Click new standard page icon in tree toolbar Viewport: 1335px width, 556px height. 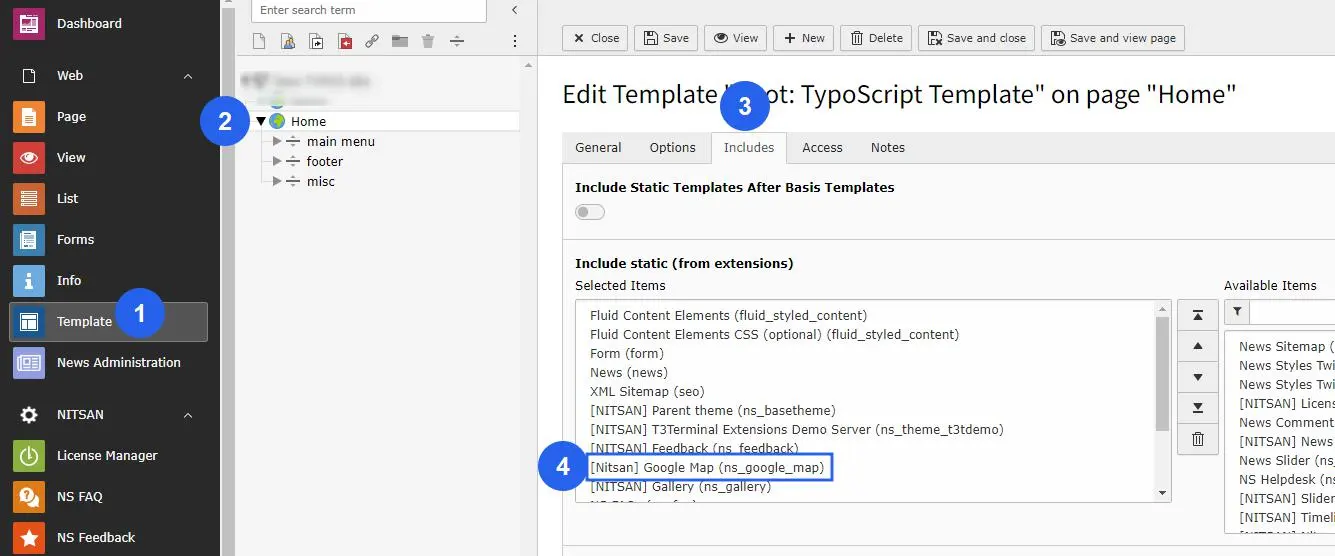259,42
